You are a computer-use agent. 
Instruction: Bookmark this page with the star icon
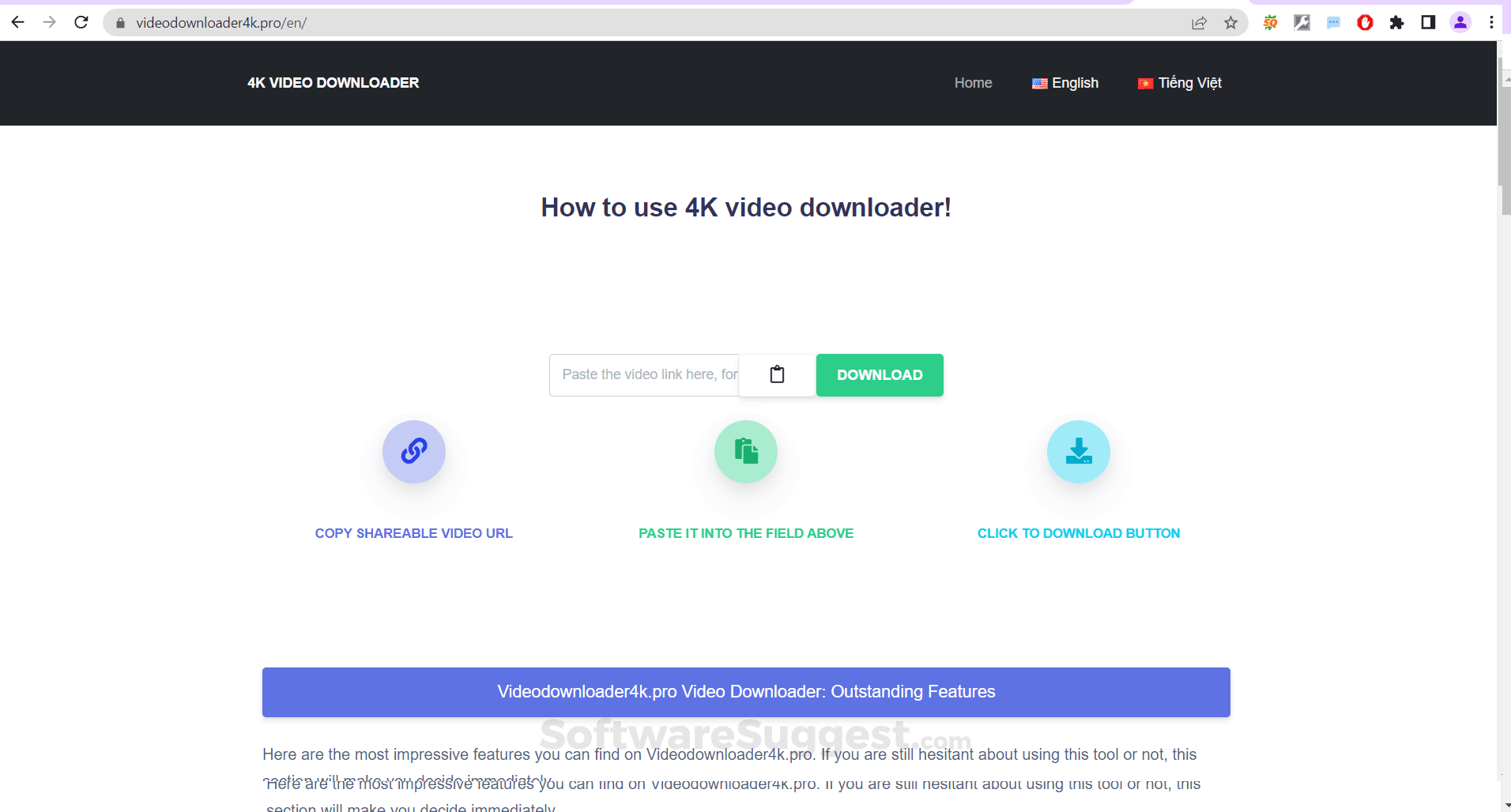coord(1230,22)
